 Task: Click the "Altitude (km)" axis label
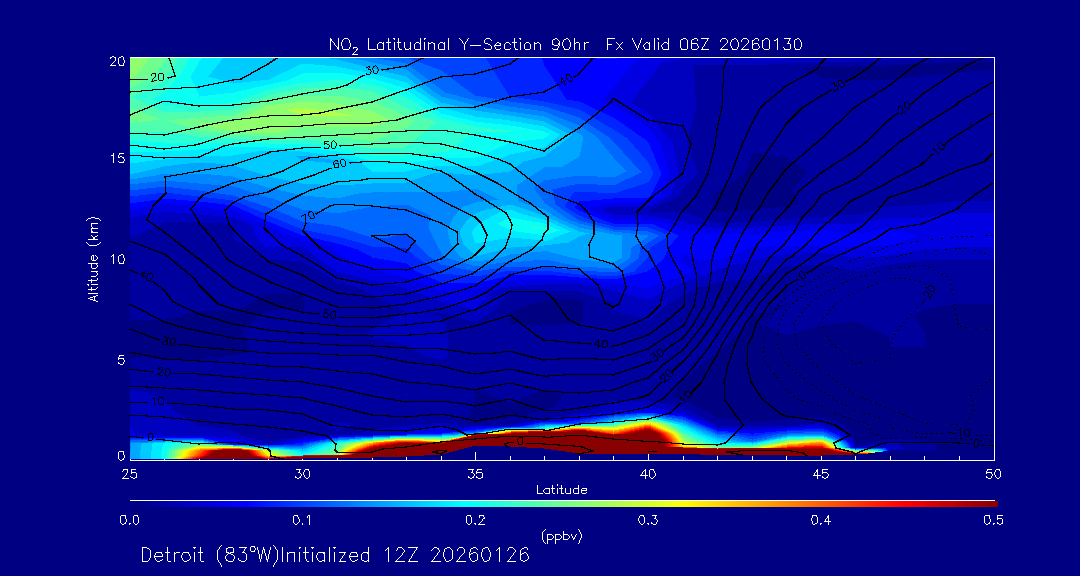point(92,257)
